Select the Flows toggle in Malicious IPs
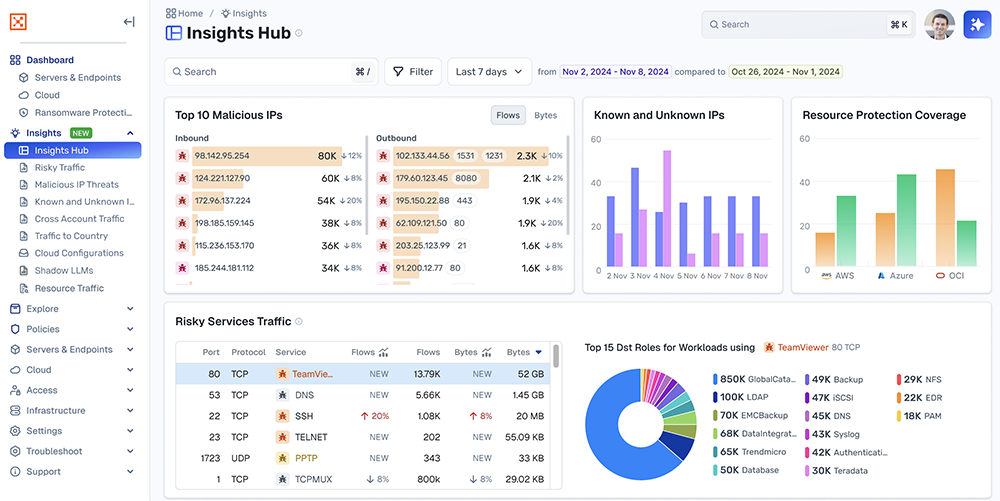1000x501 pixels. coord(508,116)
